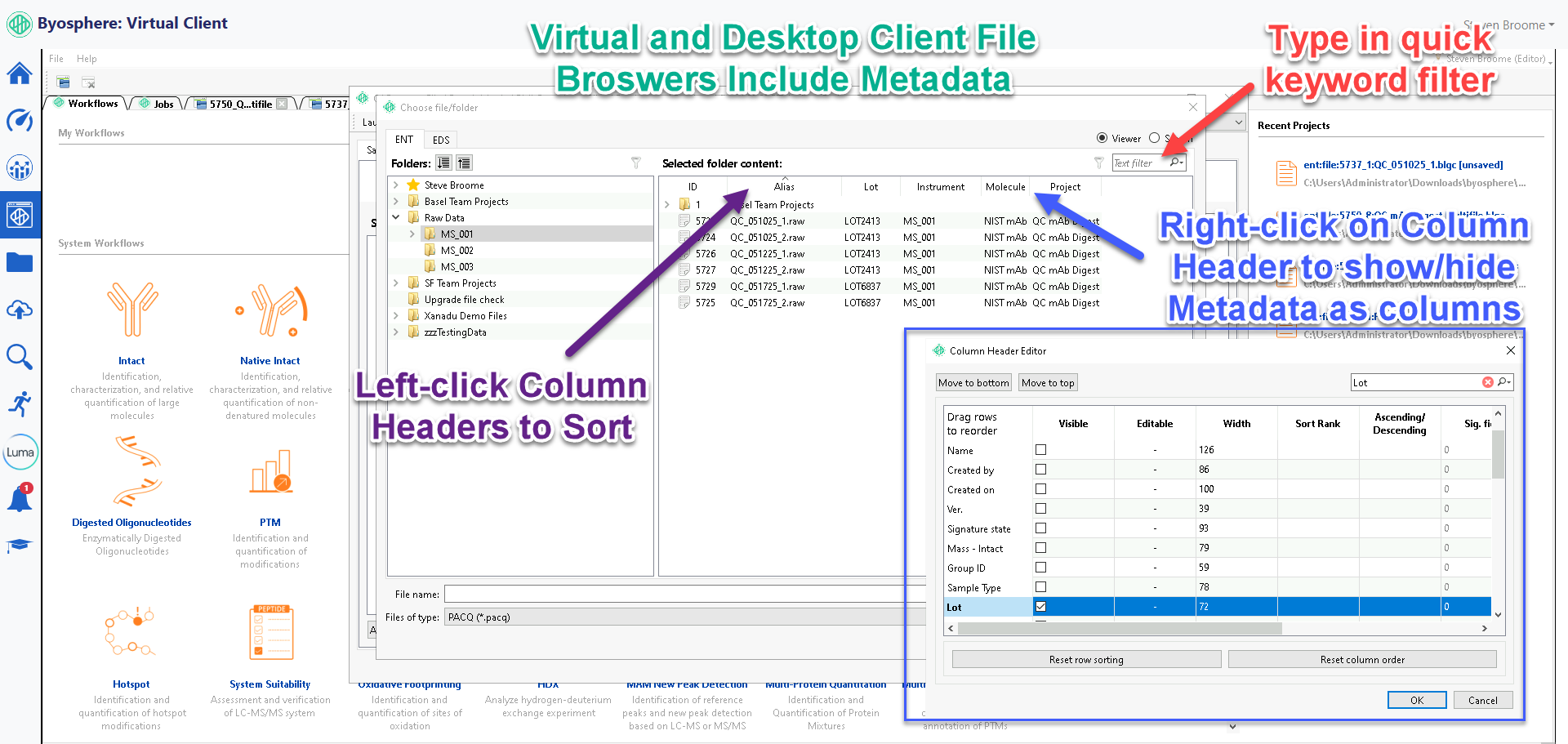Switch to the Workflows tab
The width and height of the screenshot is (1568, 744).
tap(87, 104)
